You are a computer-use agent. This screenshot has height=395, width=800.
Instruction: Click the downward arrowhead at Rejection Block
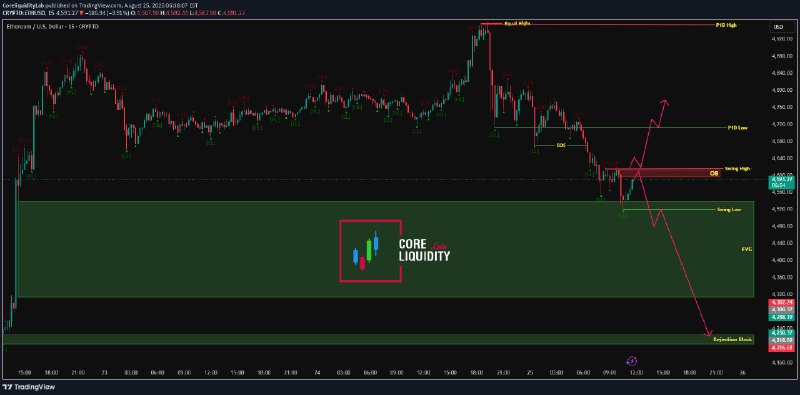709,334
